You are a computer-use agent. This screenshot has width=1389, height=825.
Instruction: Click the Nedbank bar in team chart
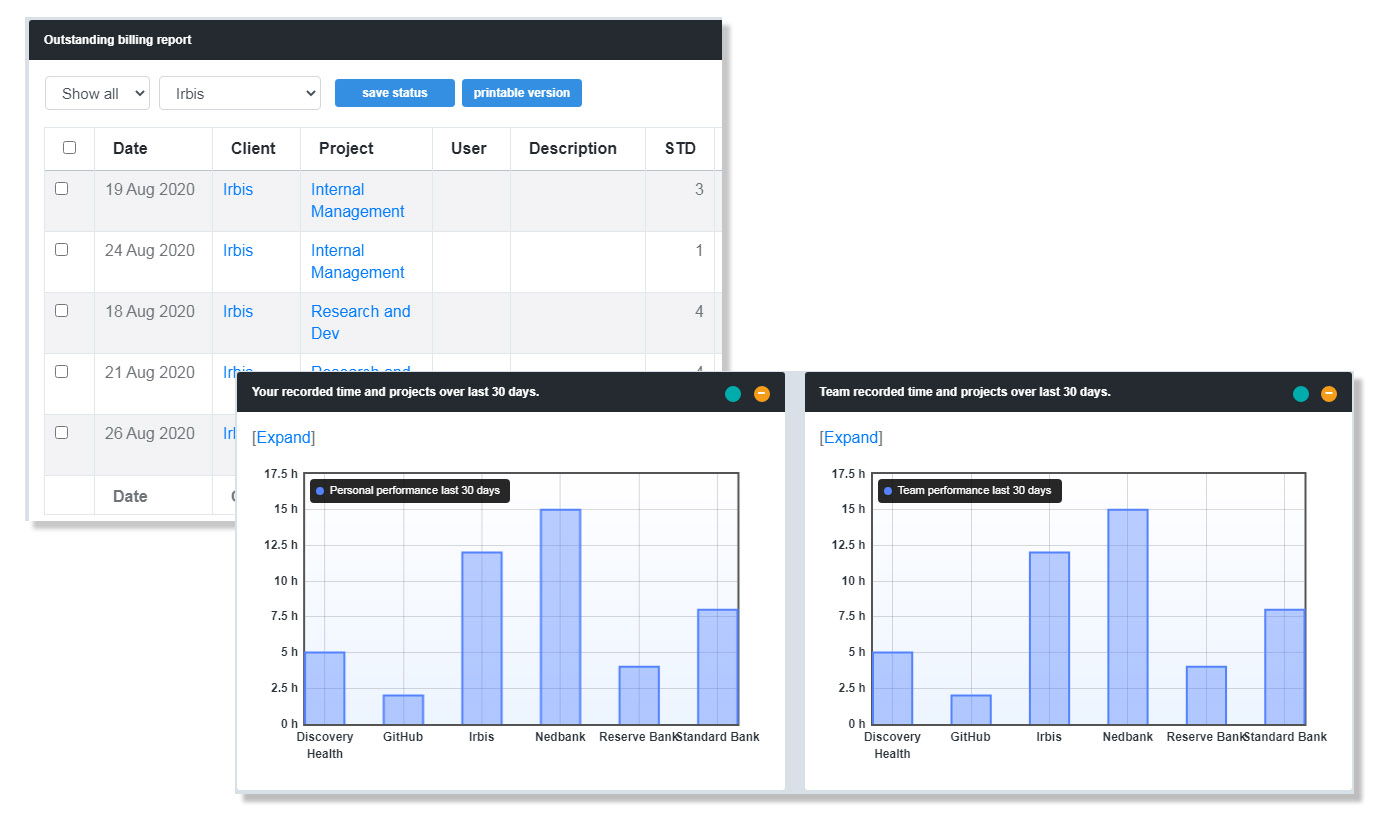point(1128,617)
